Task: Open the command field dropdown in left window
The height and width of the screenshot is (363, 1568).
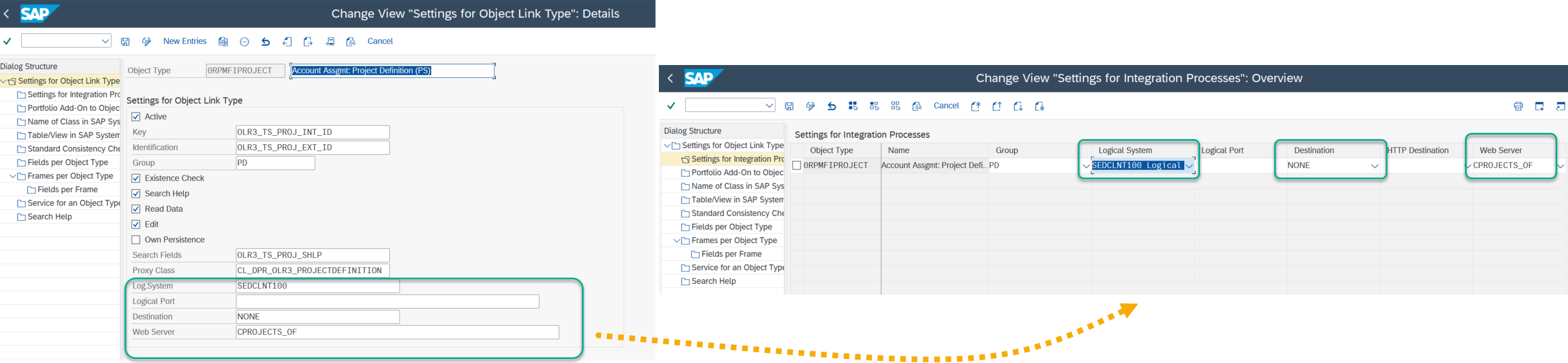Action: [x=105, y=41]
